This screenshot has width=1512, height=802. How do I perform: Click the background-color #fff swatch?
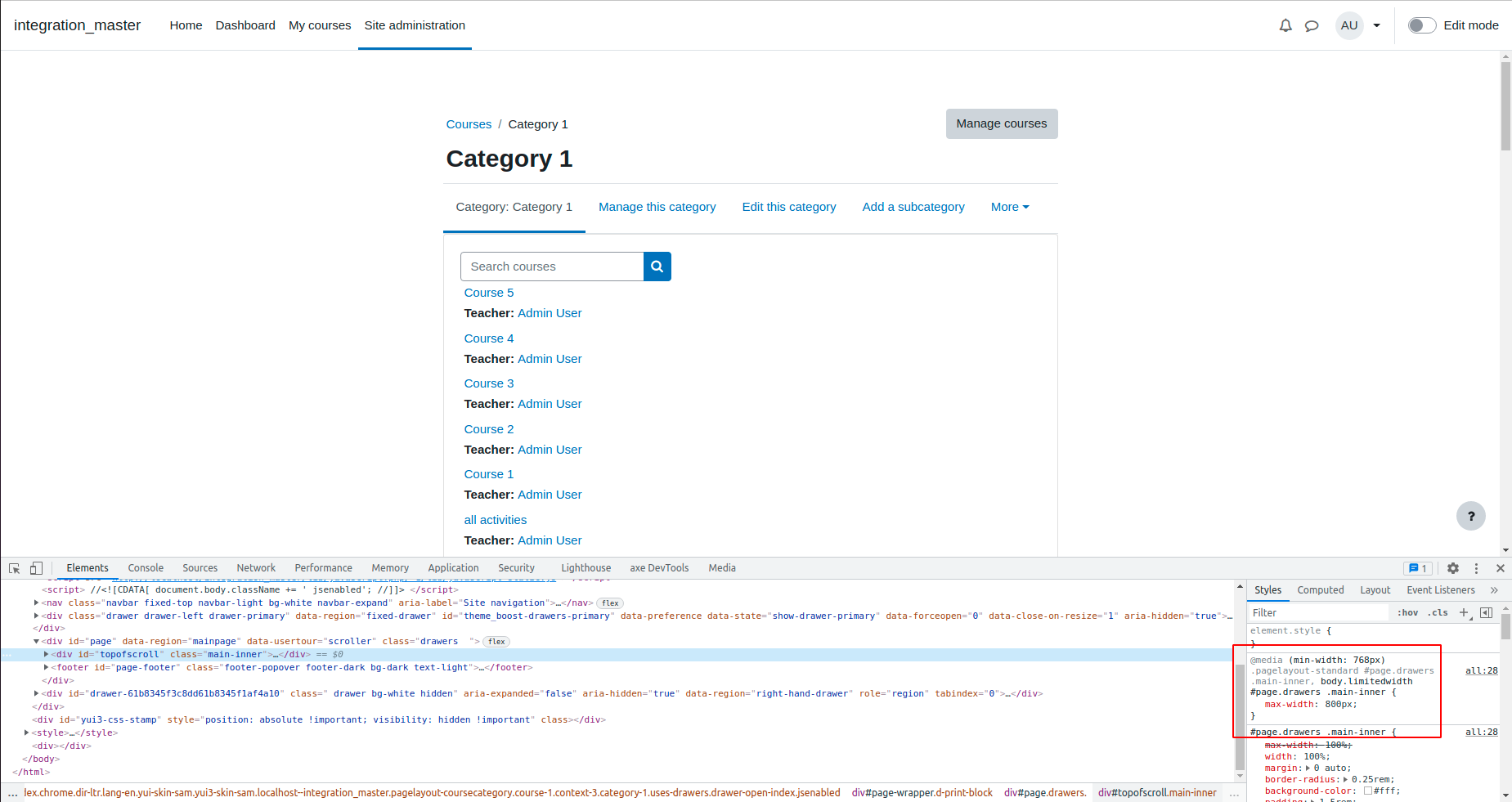pos(1367,791)
